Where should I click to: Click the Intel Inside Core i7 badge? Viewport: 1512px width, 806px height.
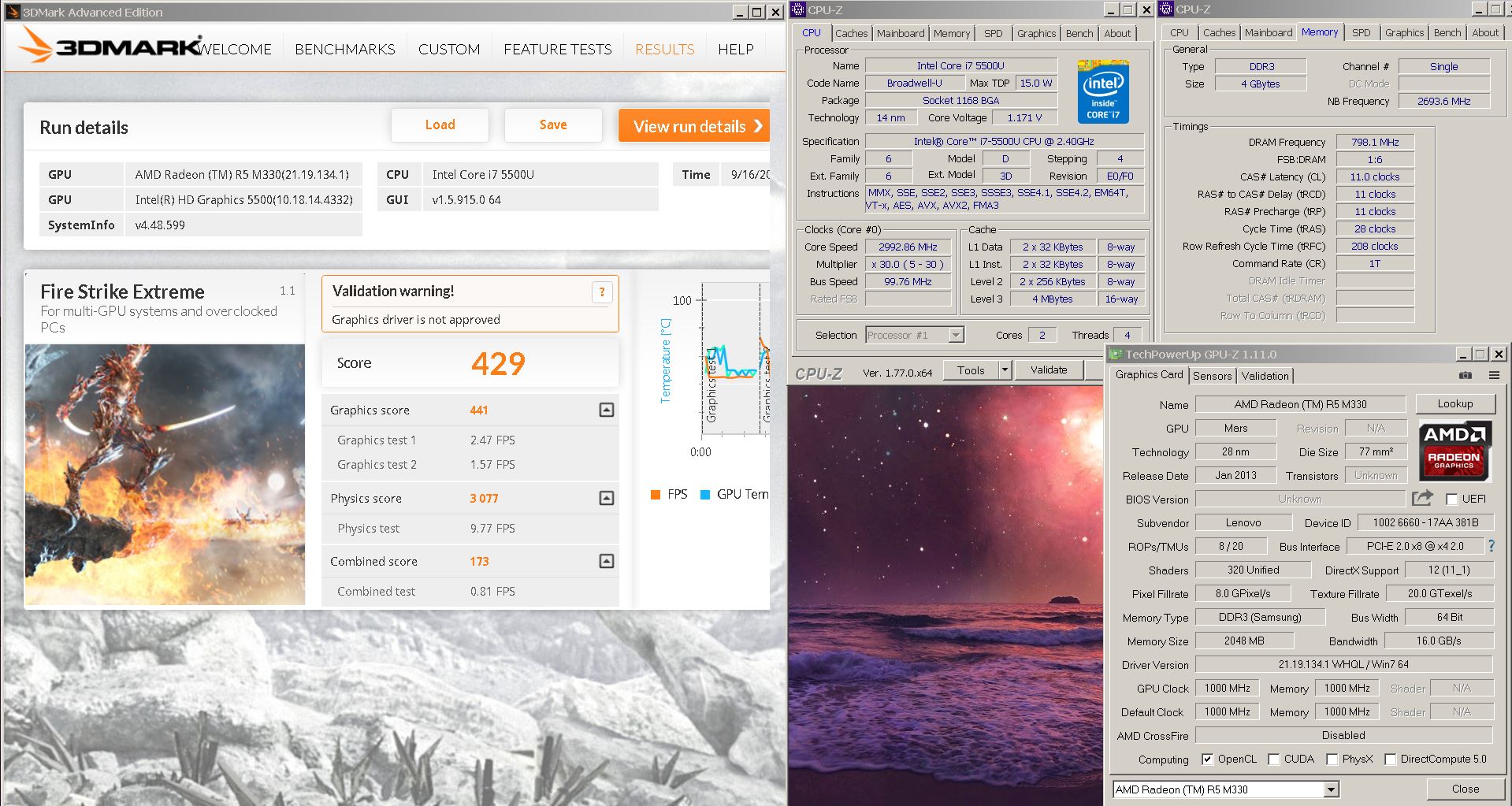tap(1103, 91)
